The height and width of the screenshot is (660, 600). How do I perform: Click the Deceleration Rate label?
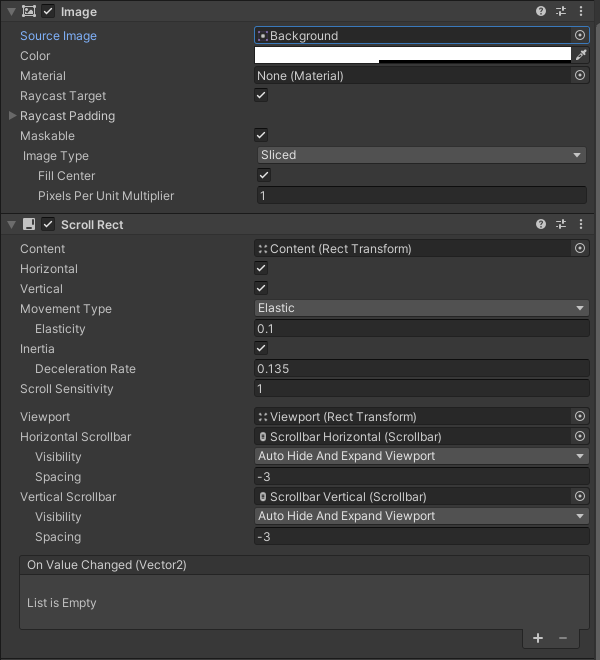coord(85,369)
